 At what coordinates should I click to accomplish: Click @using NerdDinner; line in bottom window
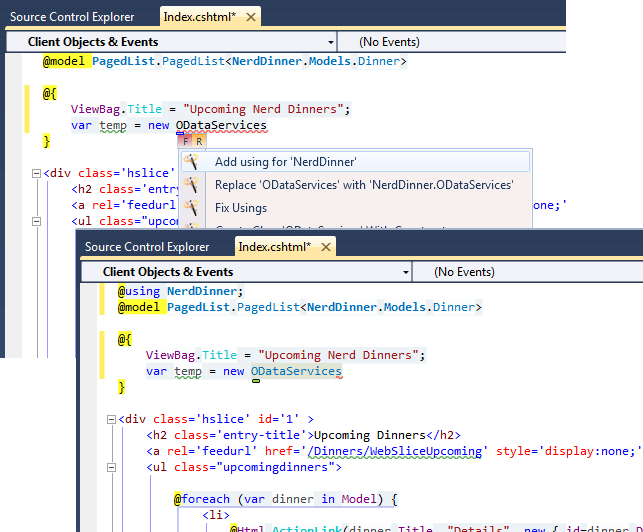click(x=180, y=291)
